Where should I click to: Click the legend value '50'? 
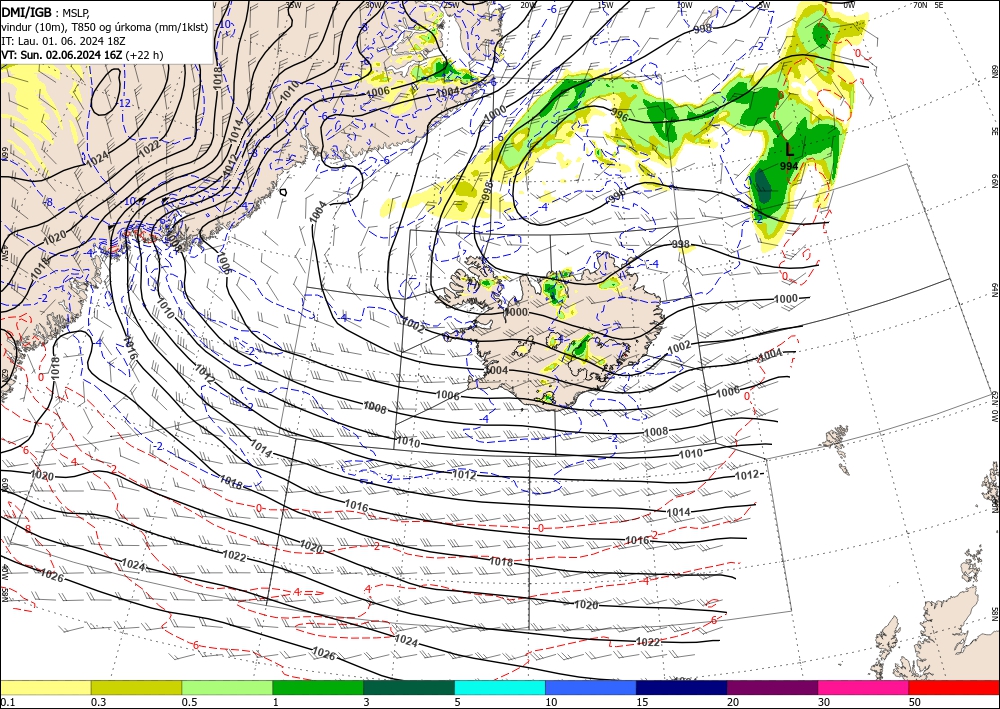(x=915, y=702)
